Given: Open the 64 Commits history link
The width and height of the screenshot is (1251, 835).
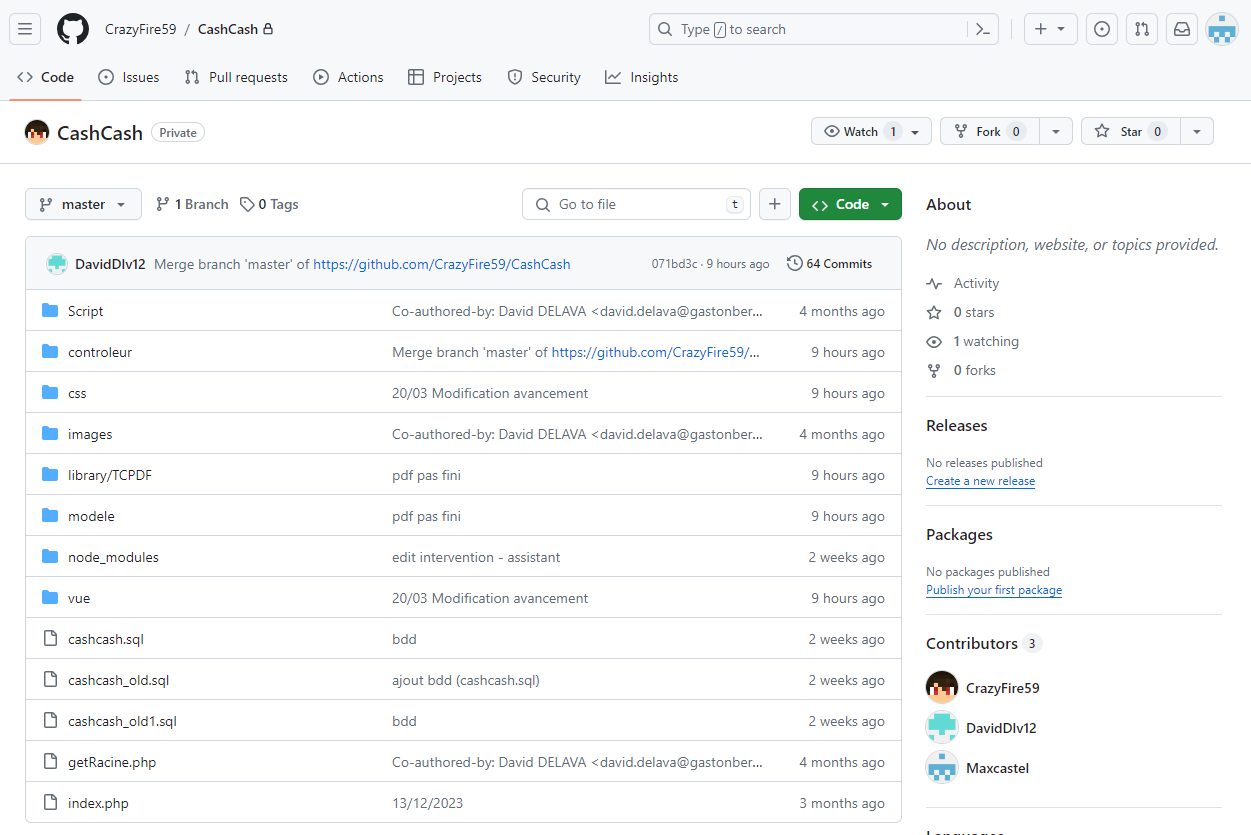Looking at the screenshot, I should 830,264.
